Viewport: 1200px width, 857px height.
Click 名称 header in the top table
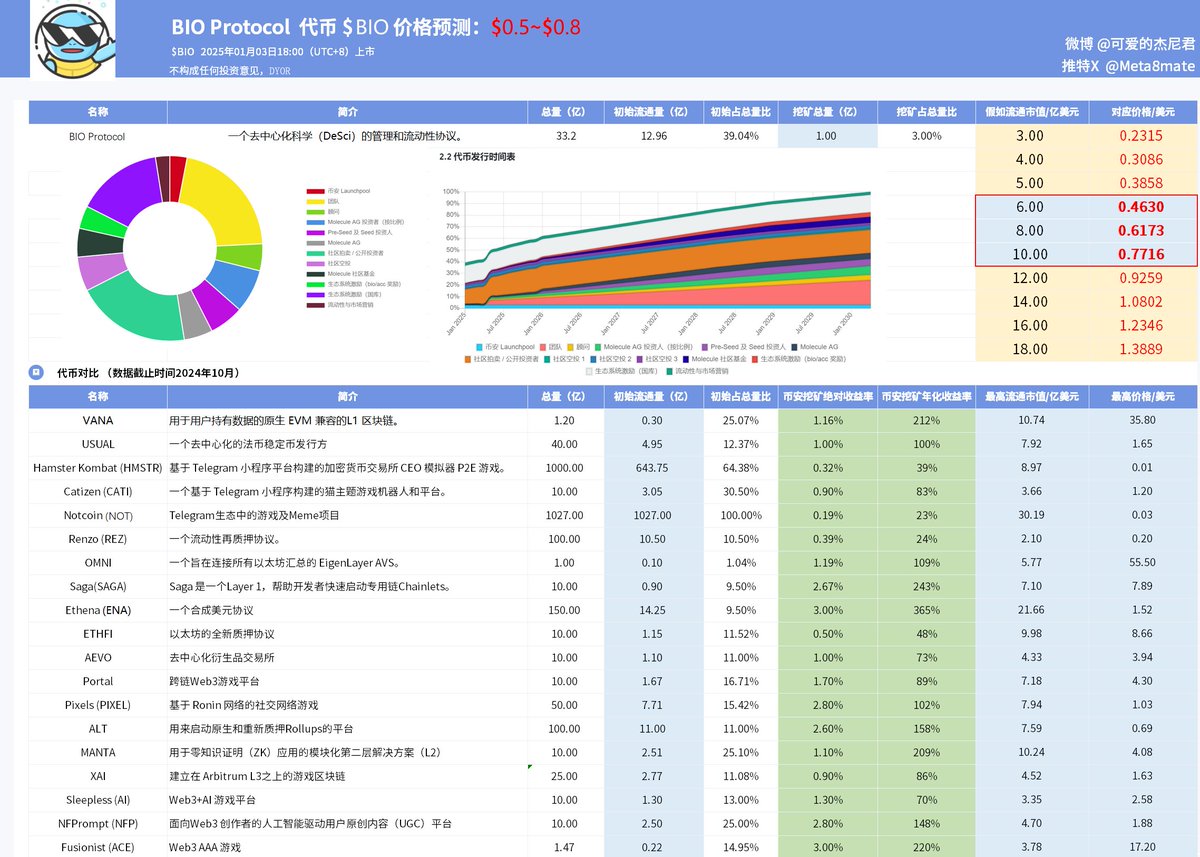tap(98, 112)
